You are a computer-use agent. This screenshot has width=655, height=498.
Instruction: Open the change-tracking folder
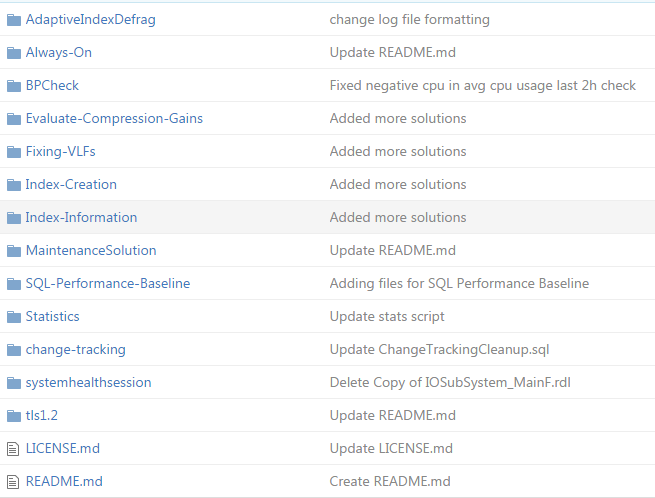(75, 350)
